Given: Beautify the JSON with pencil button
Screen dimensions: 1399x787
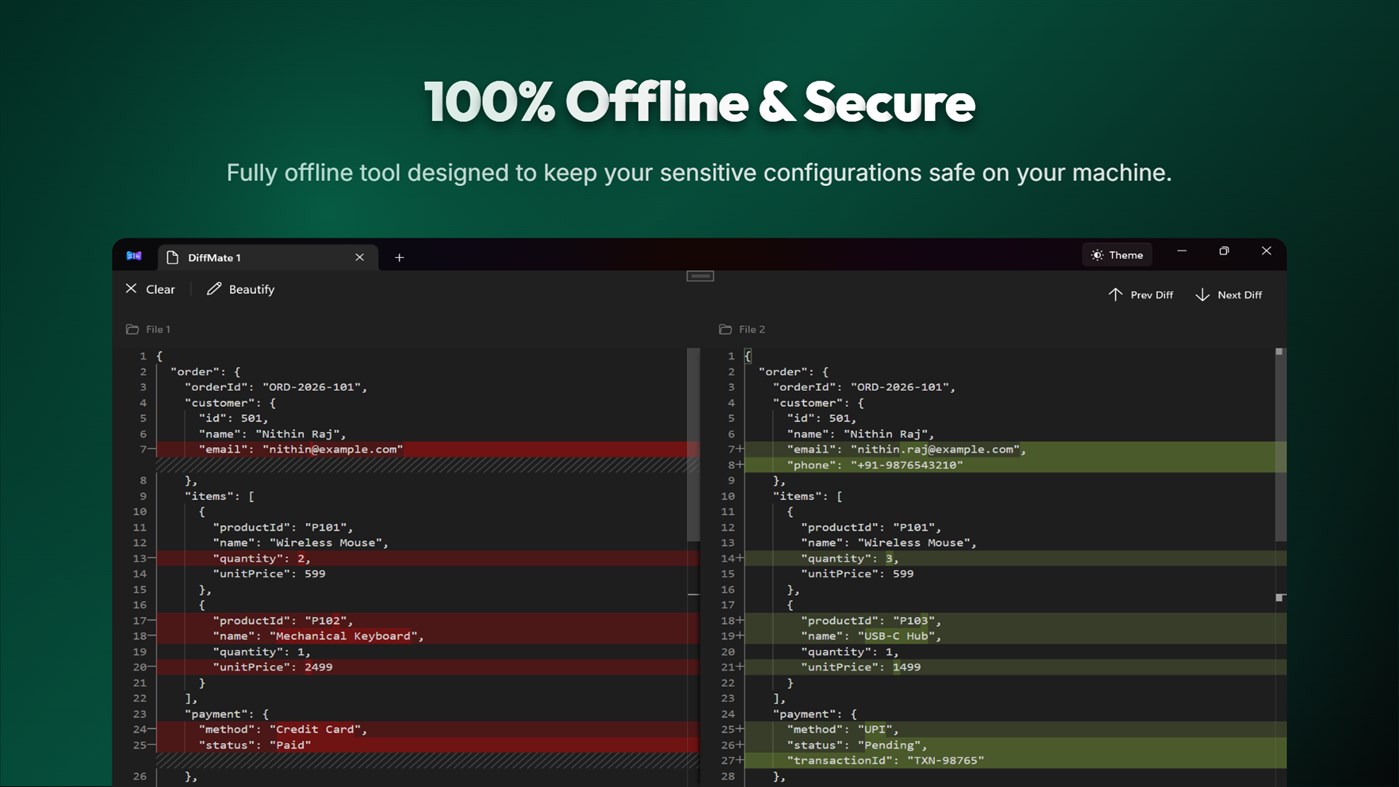Looking at the screenshot, I should [x=240, y=289].
